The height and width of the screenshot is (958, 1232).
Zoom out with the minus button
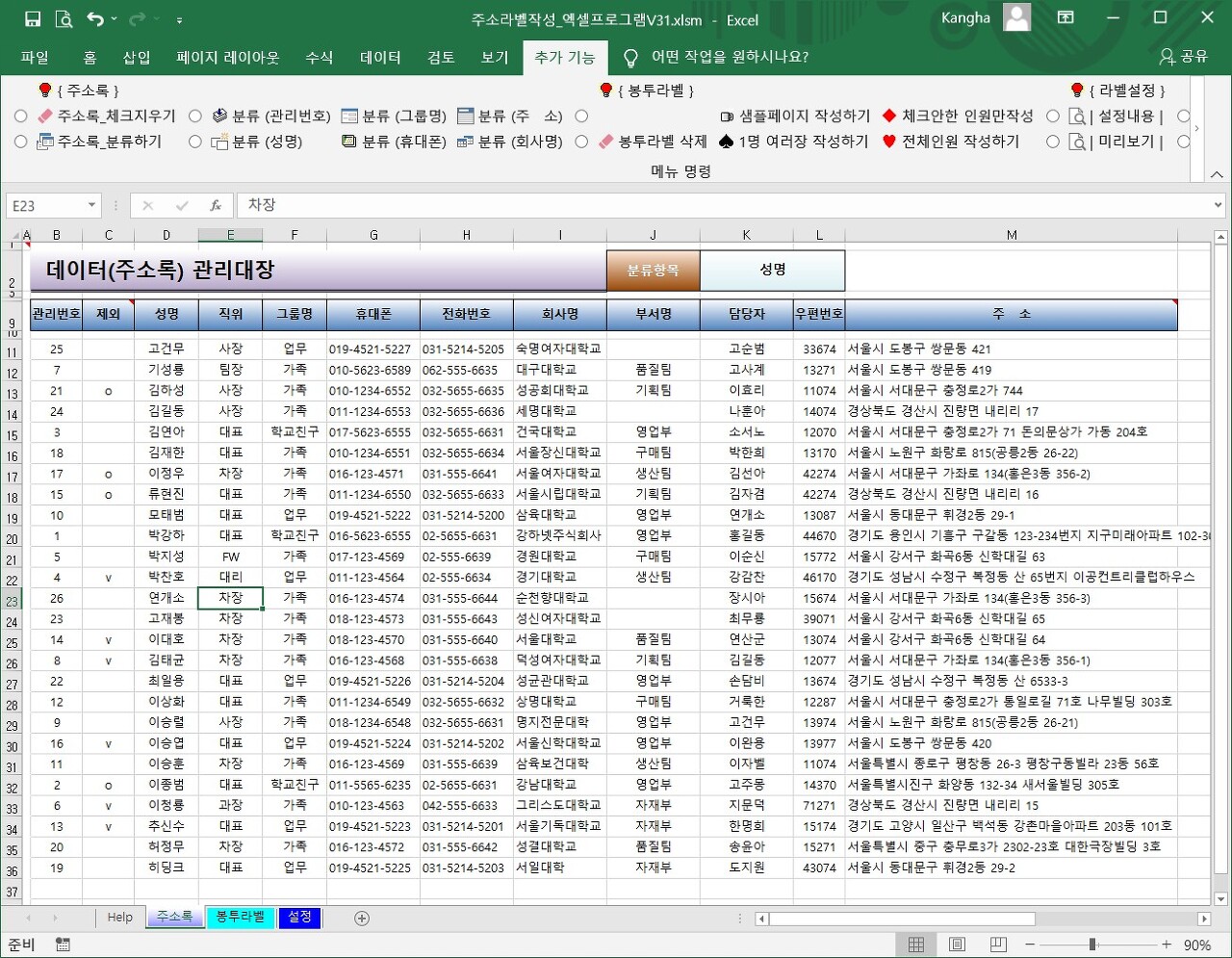pyautogui.click(x=1030, y=945)
